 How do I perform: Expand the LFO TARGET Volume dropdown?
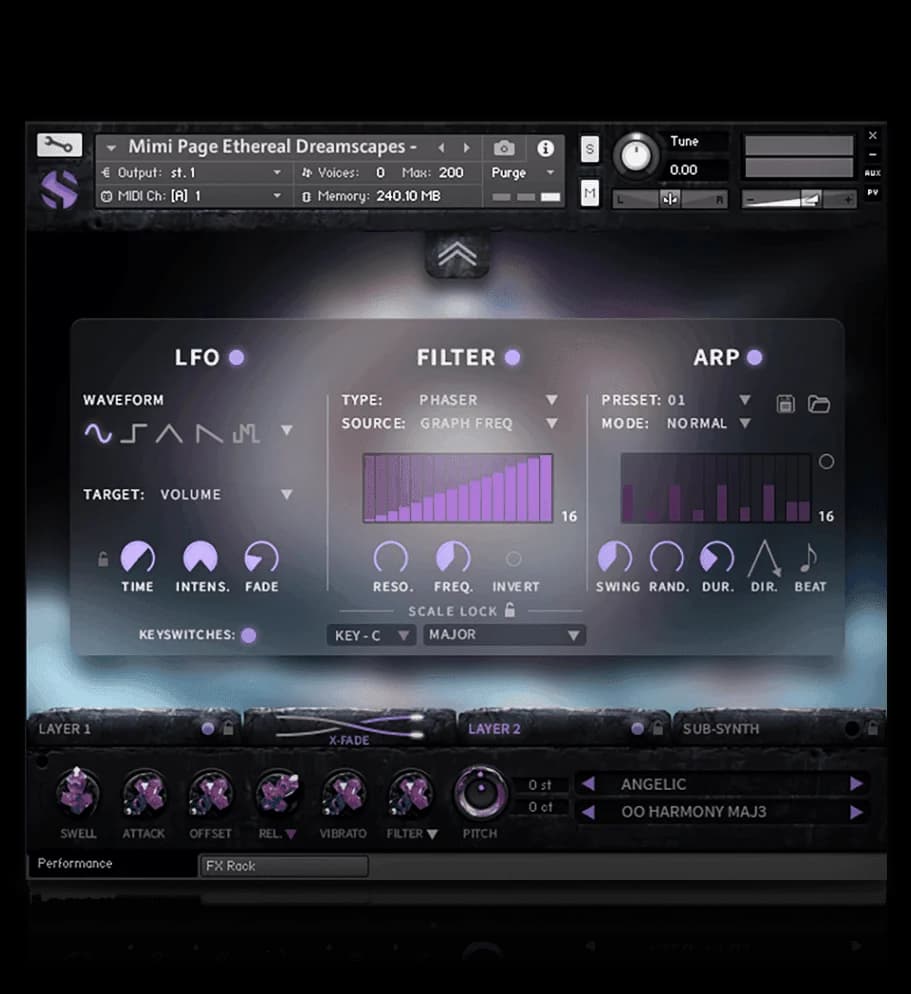click(x=287, y=494)
